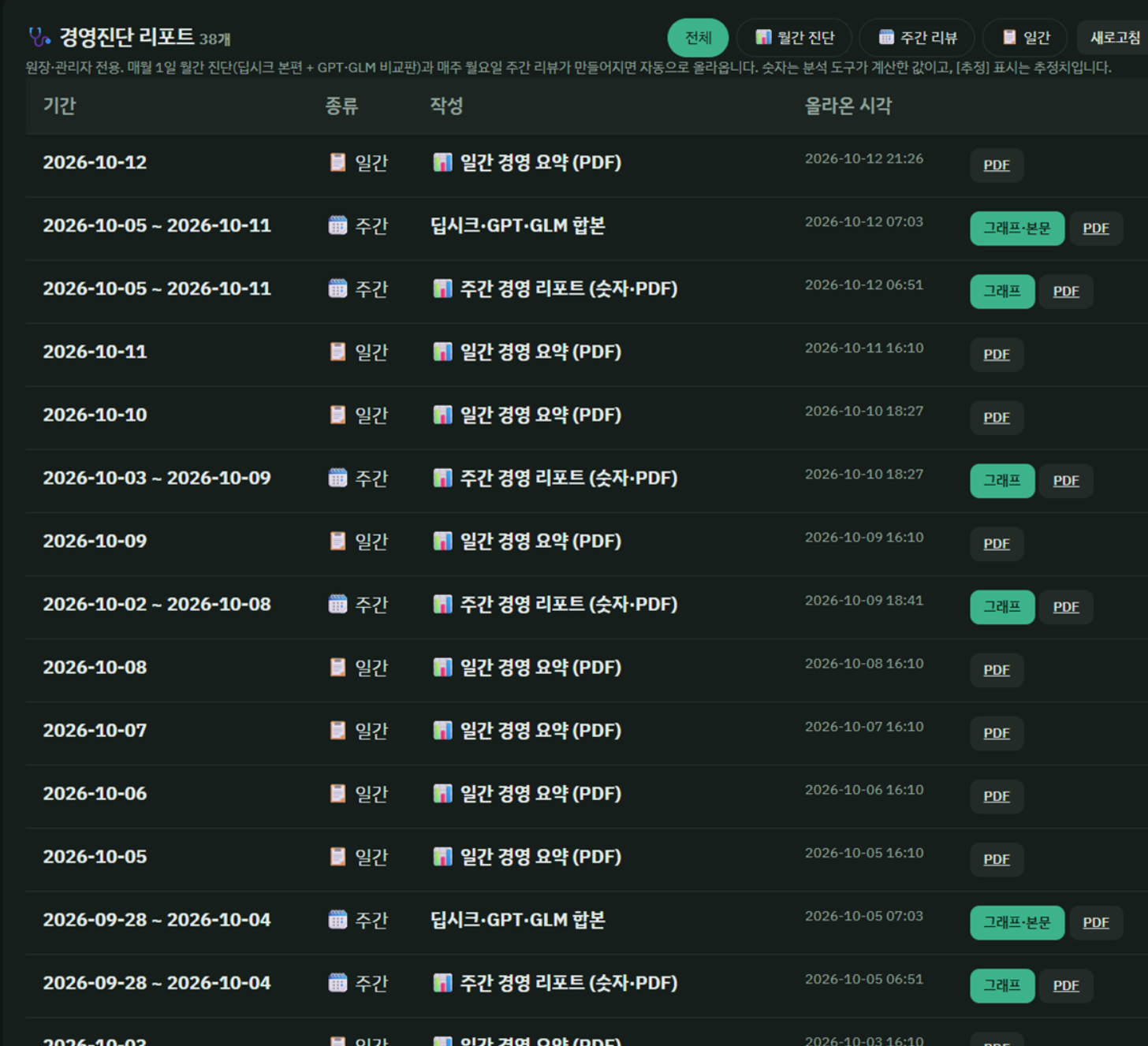The width and height of the screenshot is (1148, 1046).
Task: Click the stethoscope icon beside 경영진단 리포트
Action: 39,36
